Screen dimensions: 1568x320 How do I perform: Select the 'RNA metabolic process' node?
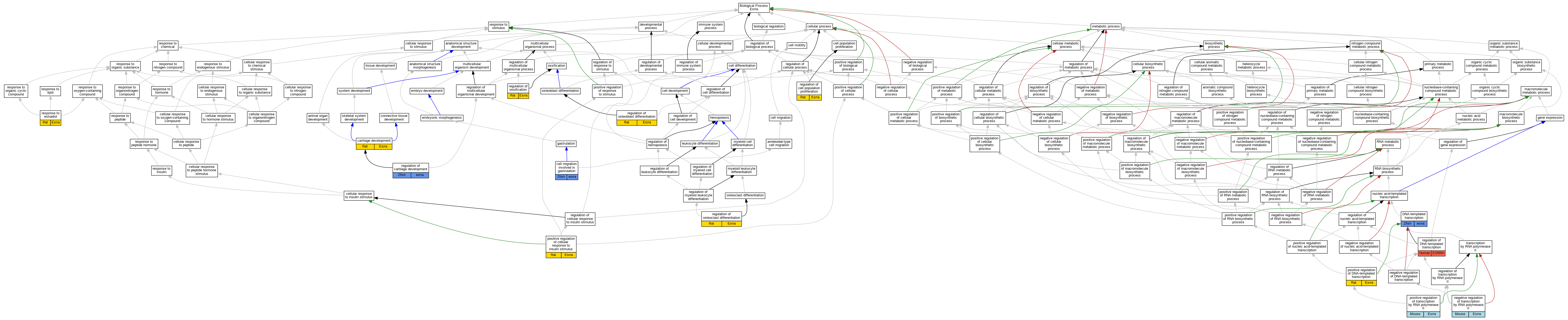1388,144
